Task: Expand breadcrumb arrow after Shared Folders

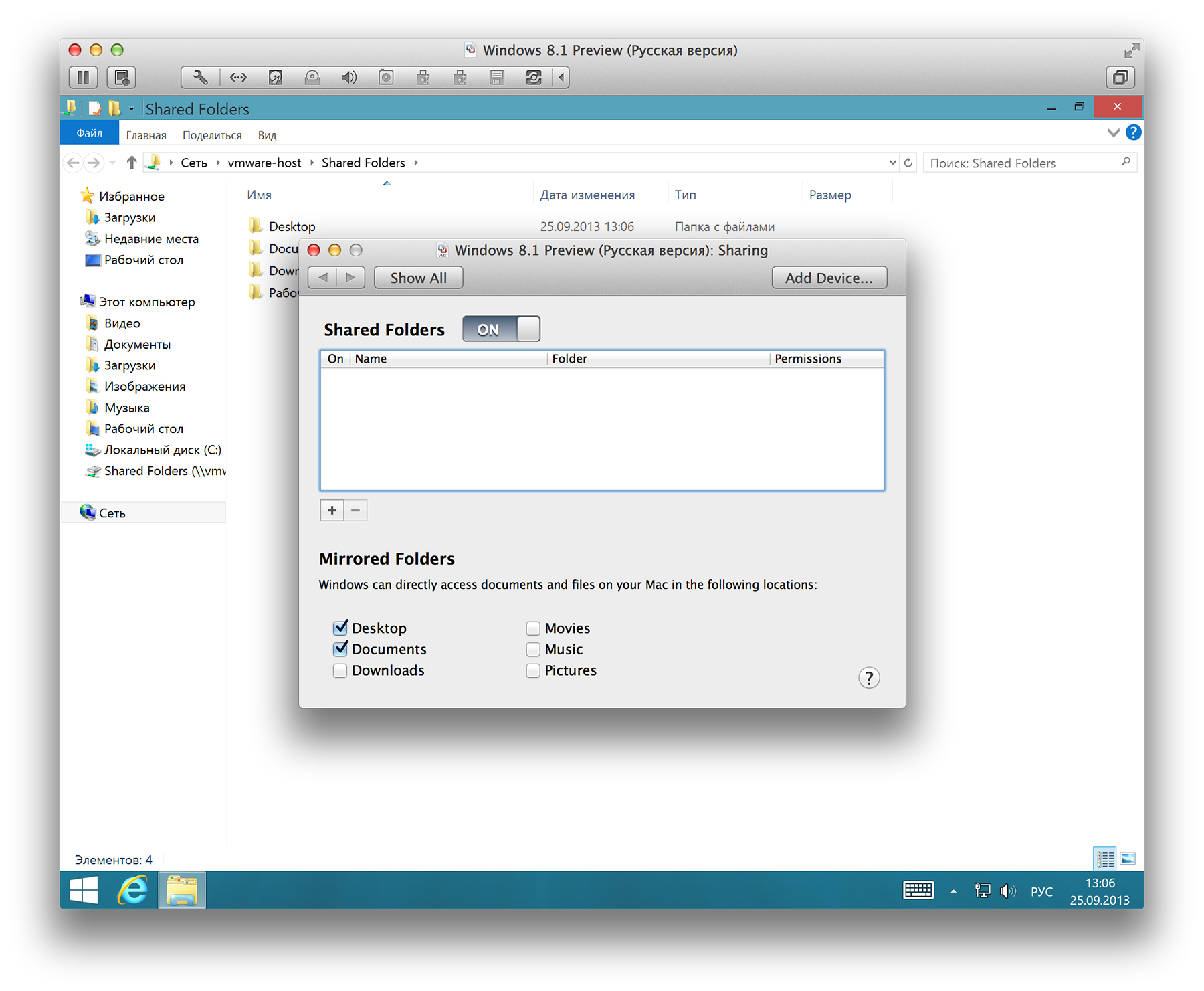Action: click(x=416, y=163)
